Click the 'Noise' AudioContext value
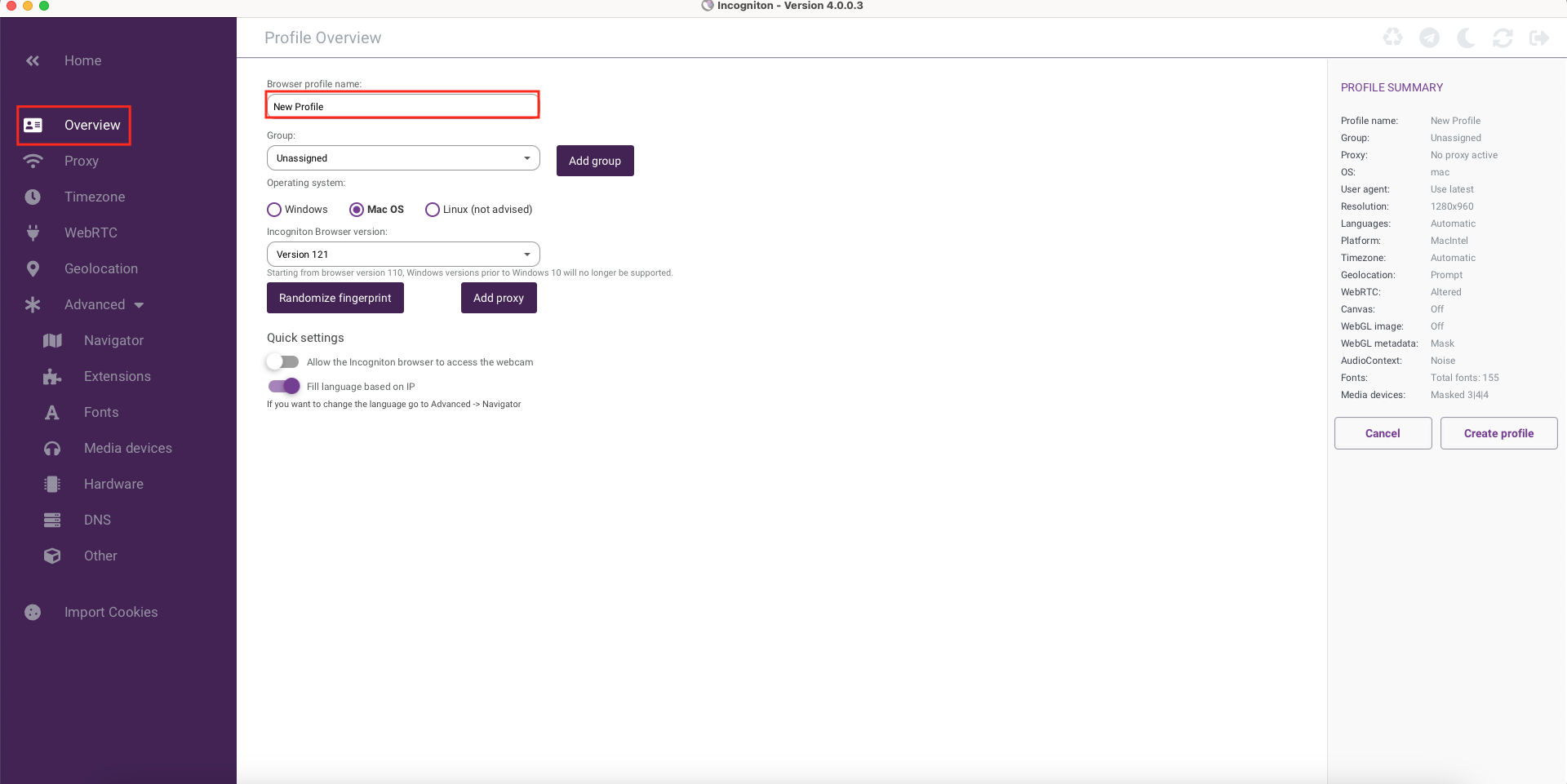This screenshot has height=784, width=1567. [1443, 361]
